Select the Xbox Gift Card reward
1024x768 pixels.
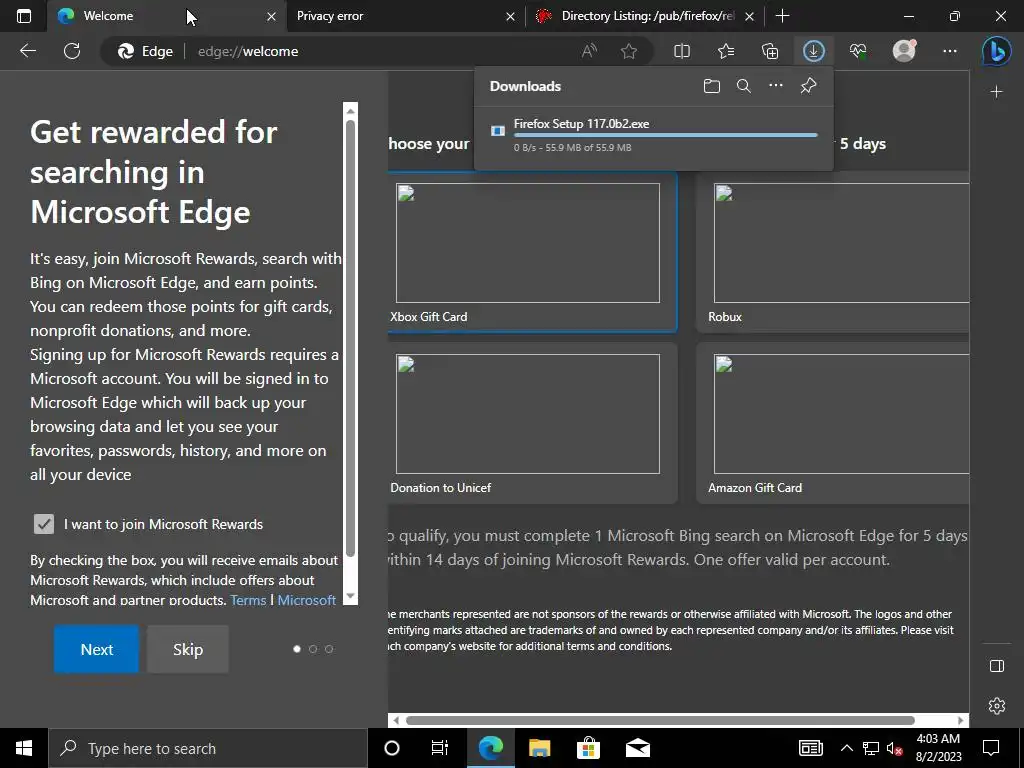(x=532, y=252)
